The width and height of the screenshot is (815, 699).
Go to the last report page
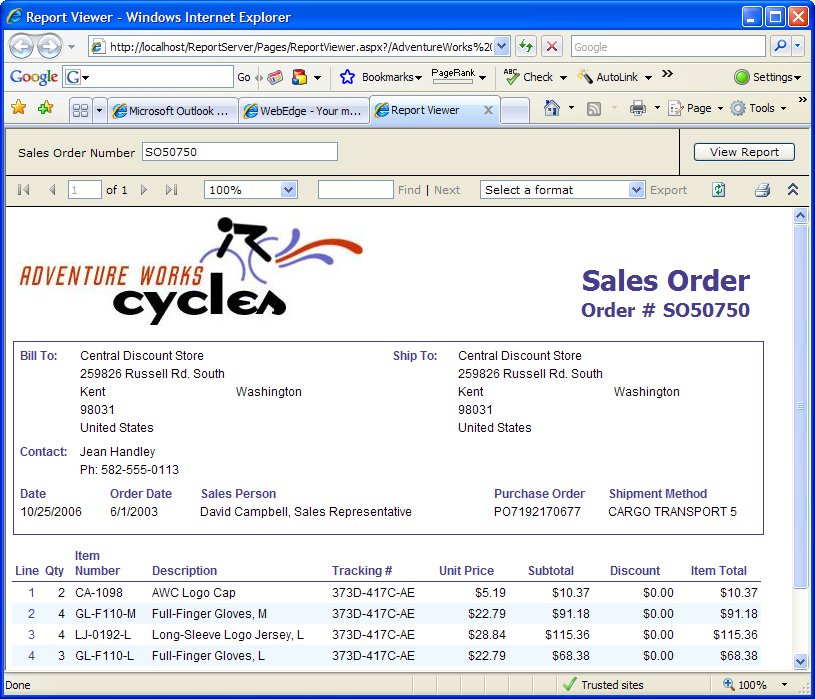[x=171, y=190]
